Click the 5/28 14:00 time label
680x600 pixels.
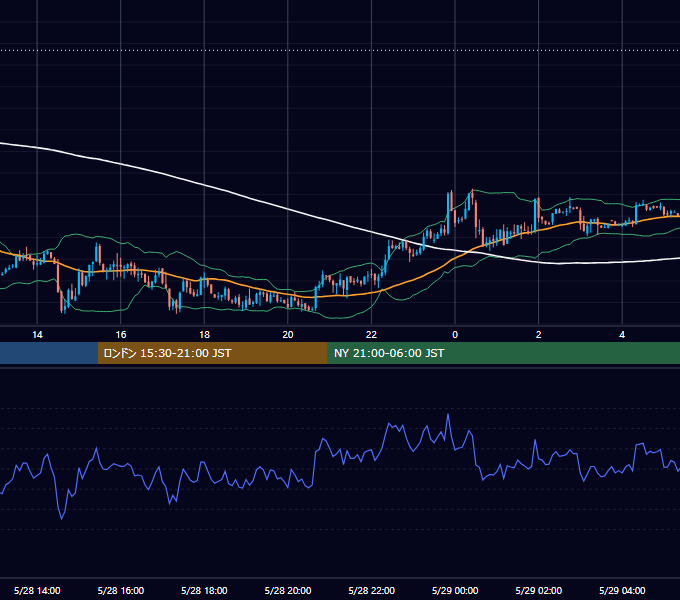click(x=37, y=590)
